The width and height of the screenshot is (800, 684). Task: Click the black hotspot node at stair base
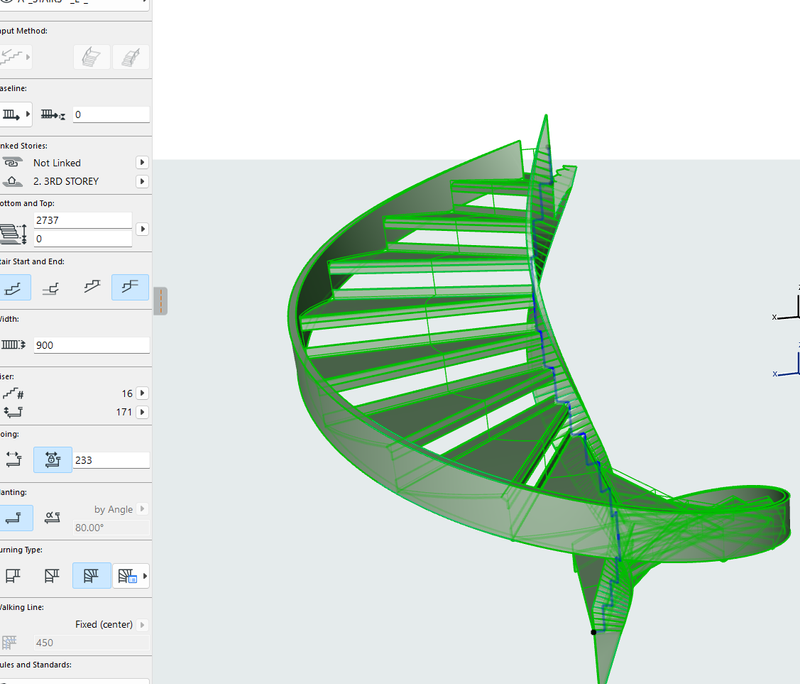click(x=593, y=632)
